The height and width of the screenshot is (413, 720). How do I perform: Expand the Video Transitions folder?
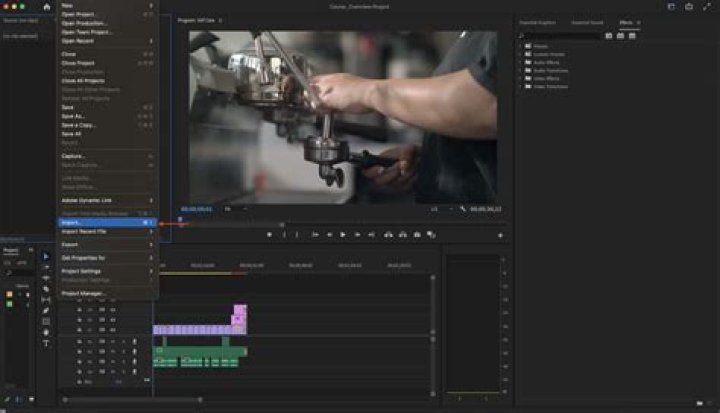coord(520,86)
